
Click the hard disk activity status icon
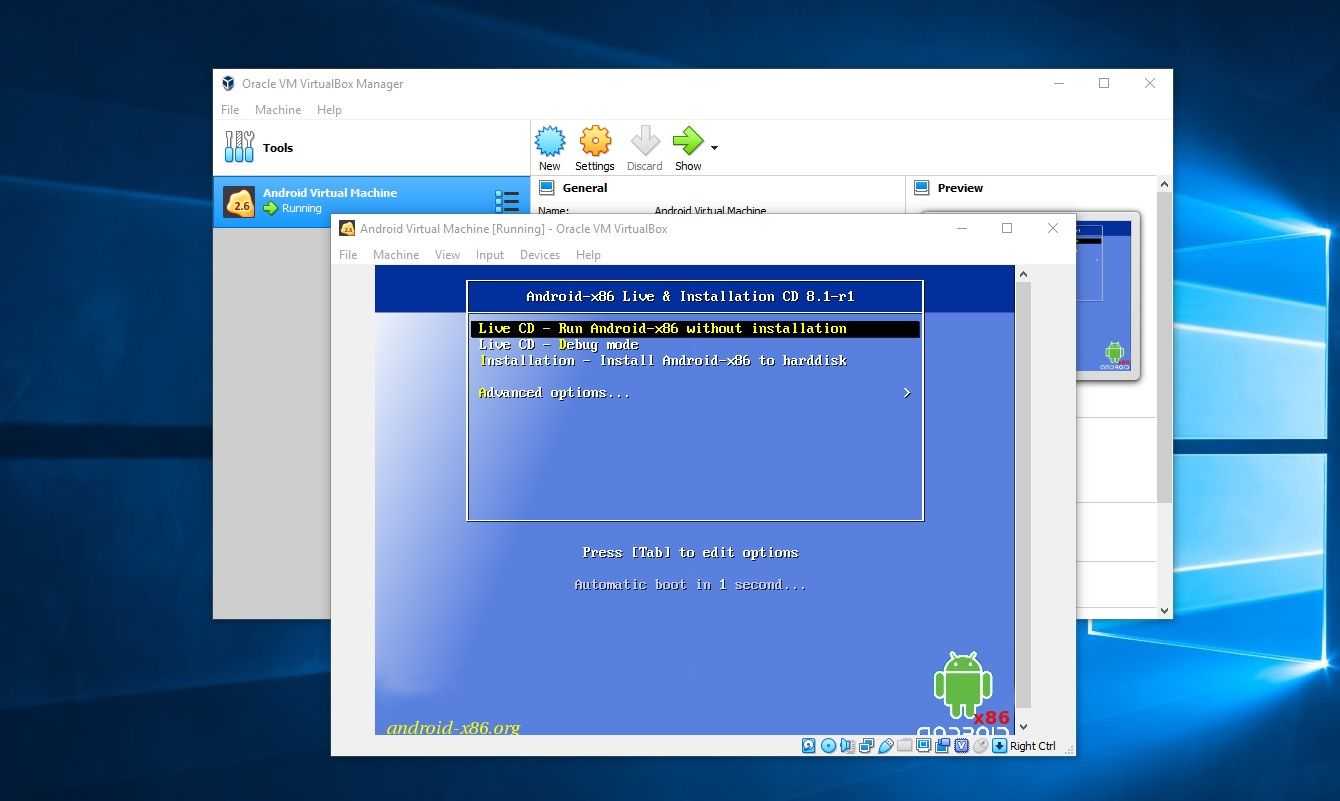point(809,745)
